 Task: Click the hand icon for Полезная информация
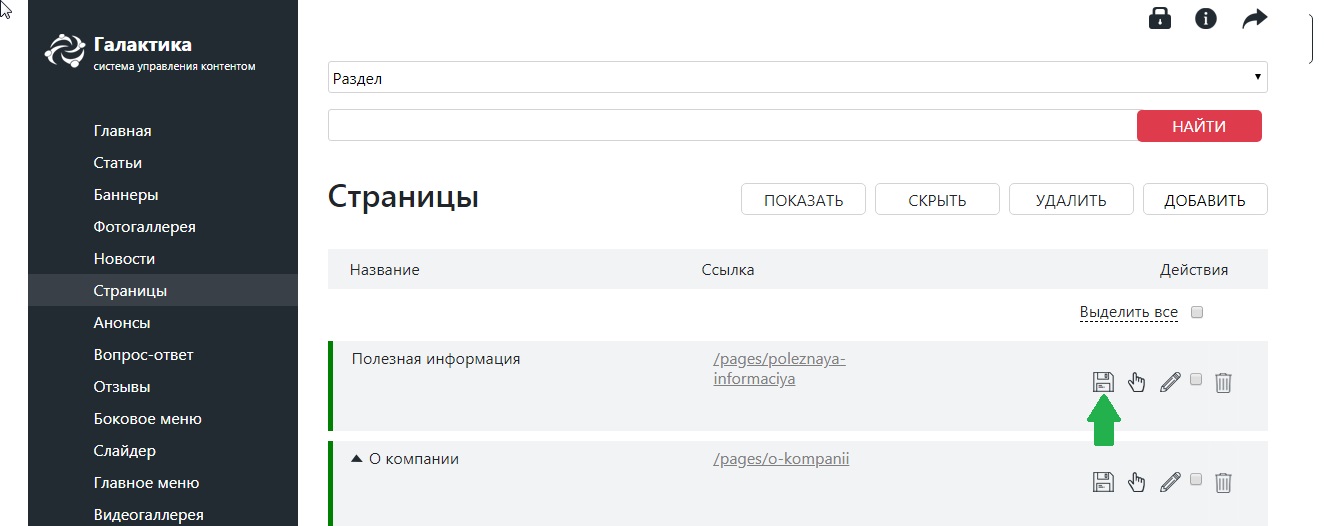[x=1136, y=382]
